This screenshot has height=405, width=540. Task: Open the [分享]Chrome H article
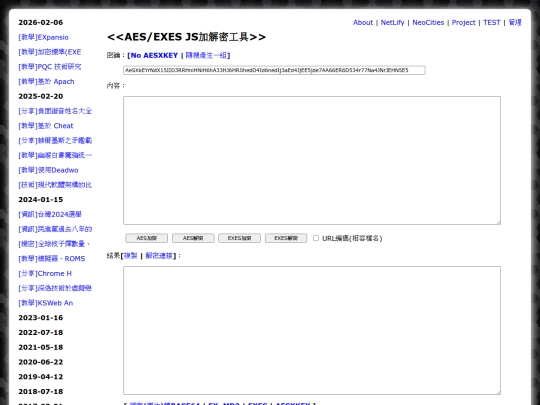click(x=45, y=273)
